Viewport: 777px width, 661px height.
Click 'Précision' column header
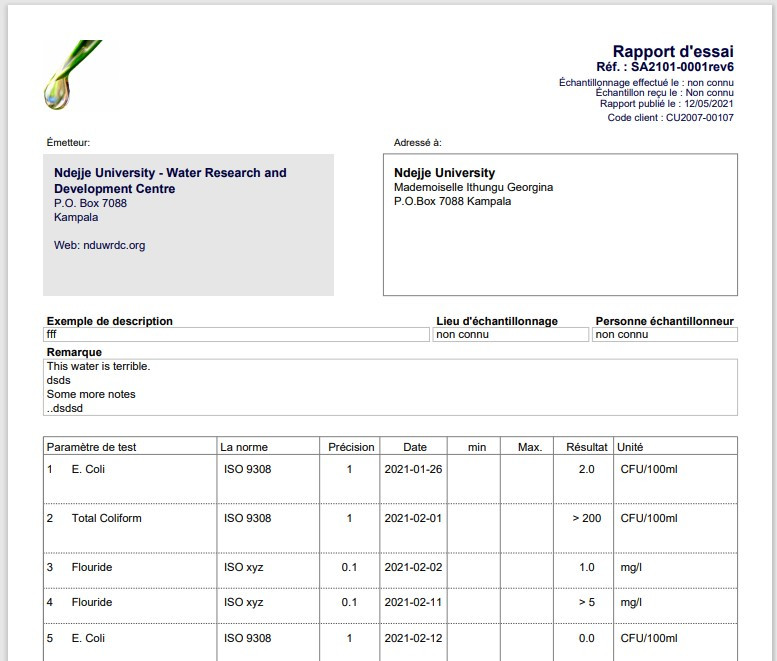pos(351,447)
